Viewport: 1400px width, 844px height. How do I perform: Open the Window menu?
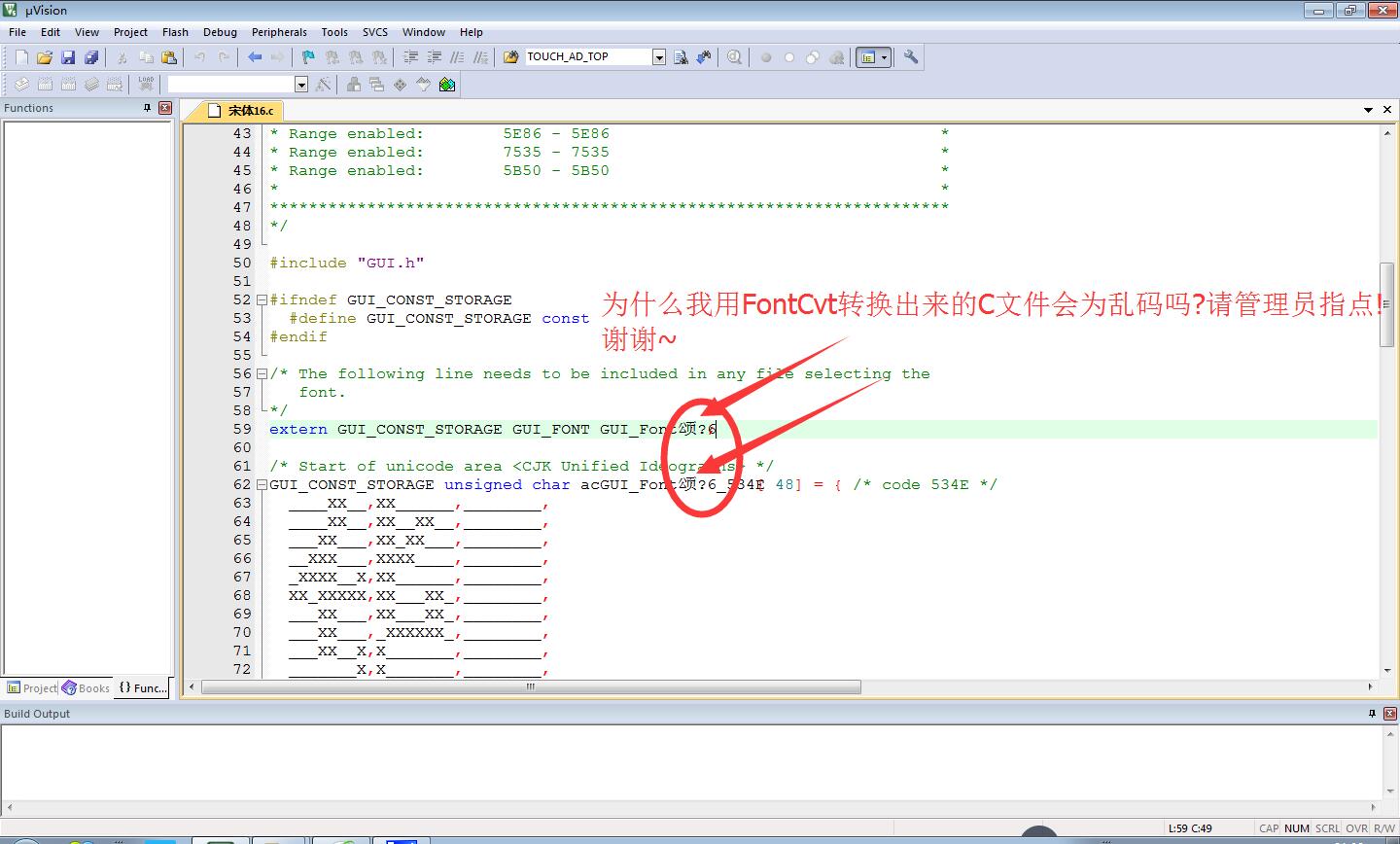coord(424,32)
